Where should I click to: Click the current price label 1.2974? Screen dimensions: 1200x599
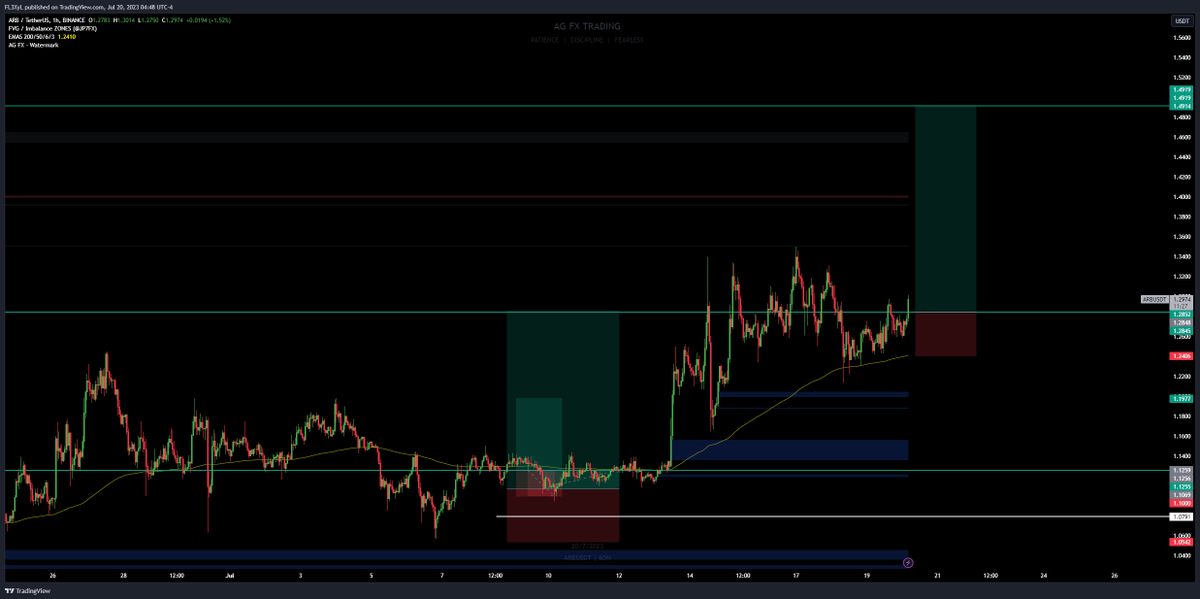(1181, 299)
